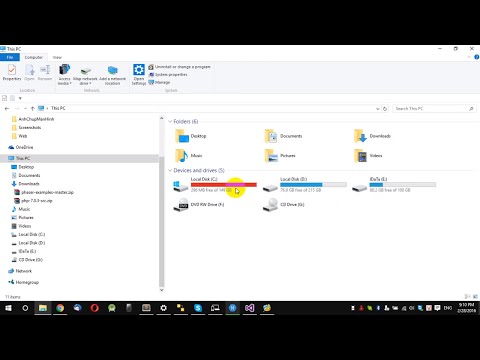Open Visual Studio from the taskbar
The width and height of the screenshot is (480, 360).
[x=250, y=308]
